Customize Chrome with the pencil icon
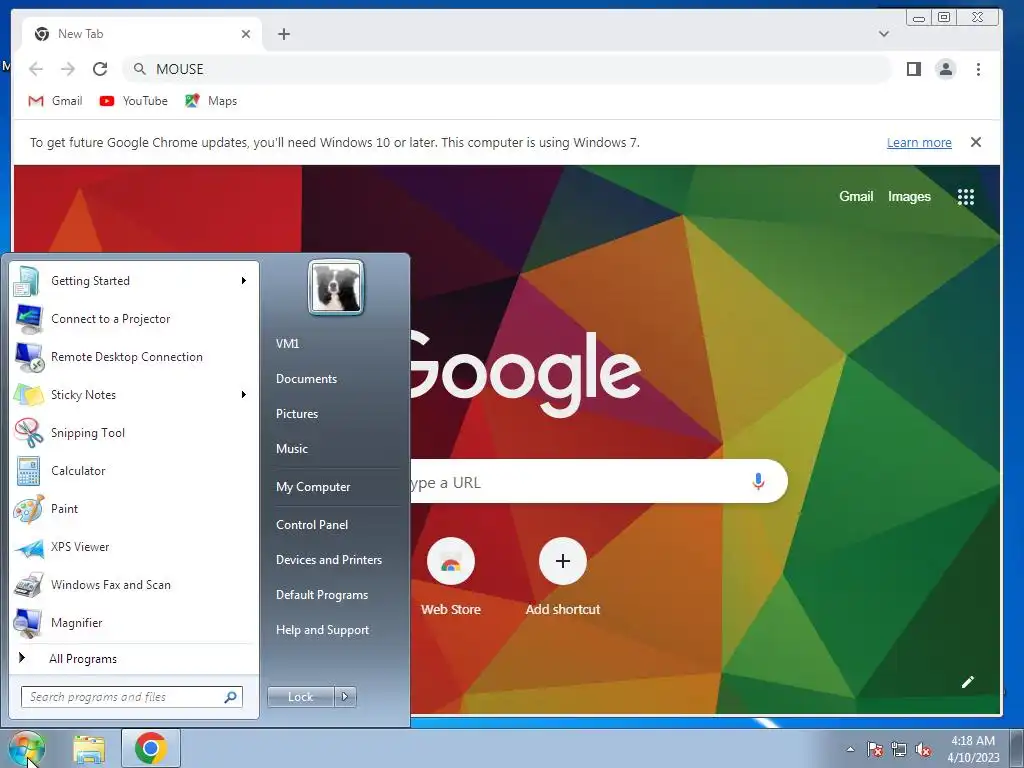Image resolution: width=1024 pixels, height=768 pixels. tap(968, 682)
